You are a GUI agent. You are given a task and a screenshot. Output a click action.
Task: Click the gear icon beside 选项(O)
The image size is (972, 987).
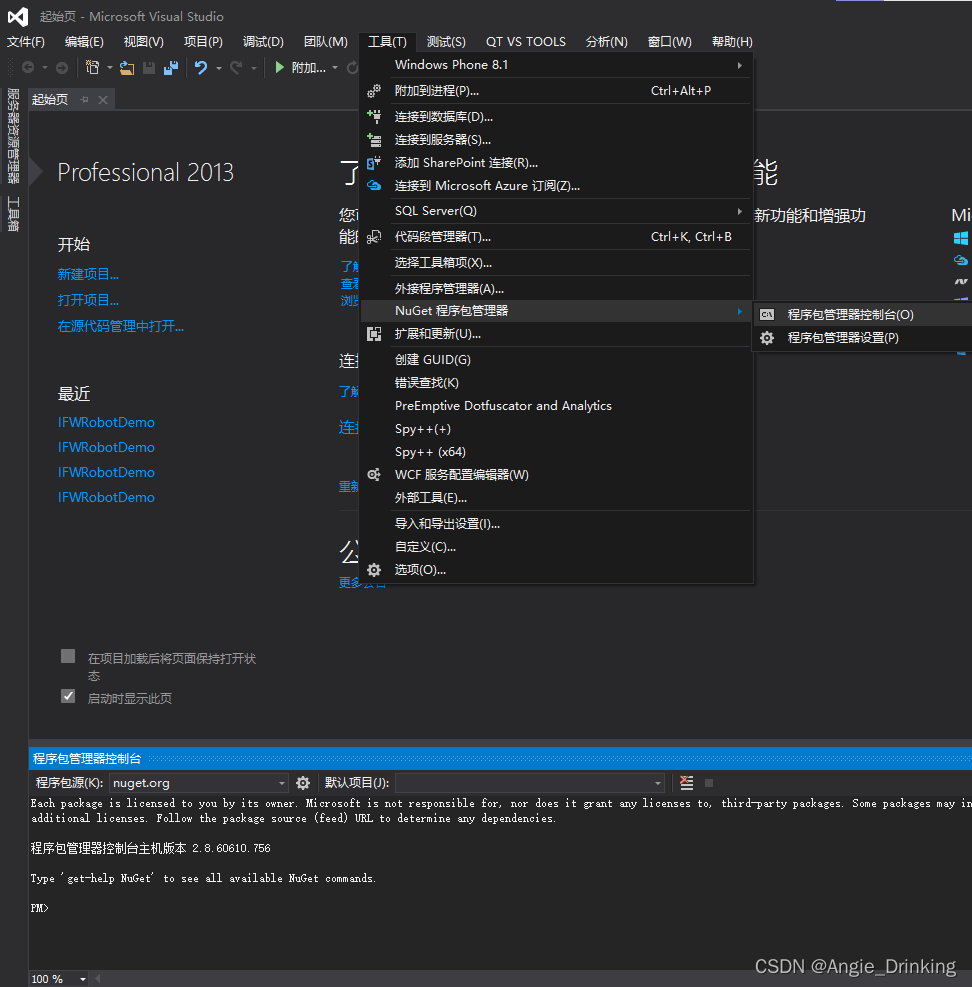point(374,570)
